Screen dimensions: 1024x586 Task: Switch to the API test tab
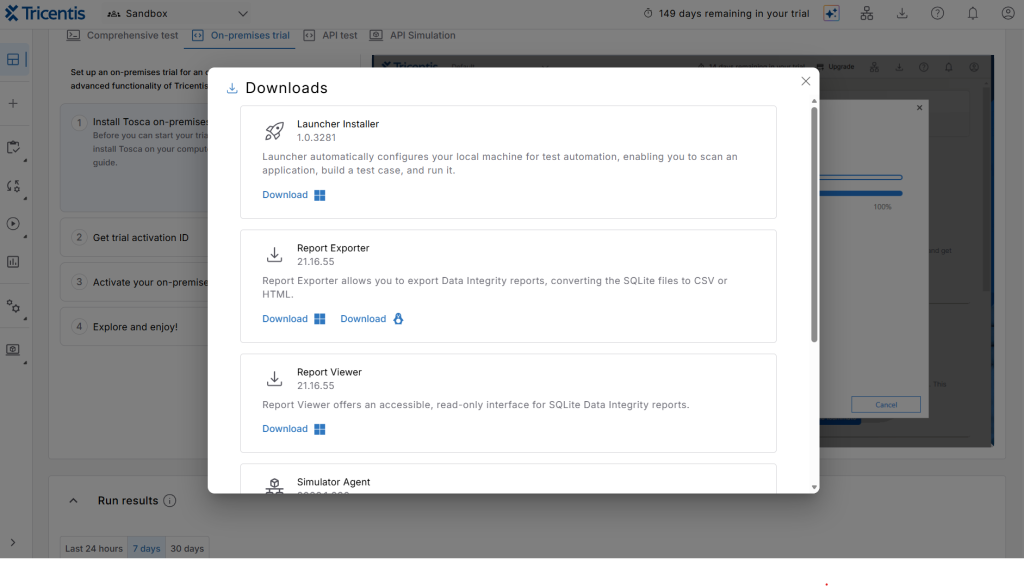click(x=330, y=35)
